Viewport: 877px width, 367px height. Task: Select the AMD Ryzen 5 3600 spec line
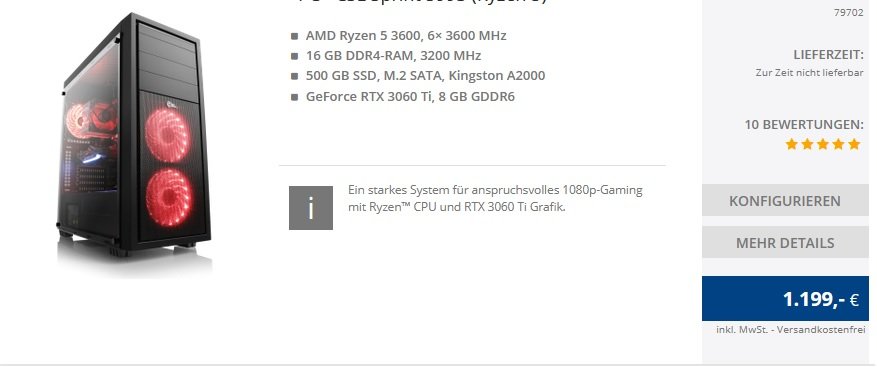point(406,36)
